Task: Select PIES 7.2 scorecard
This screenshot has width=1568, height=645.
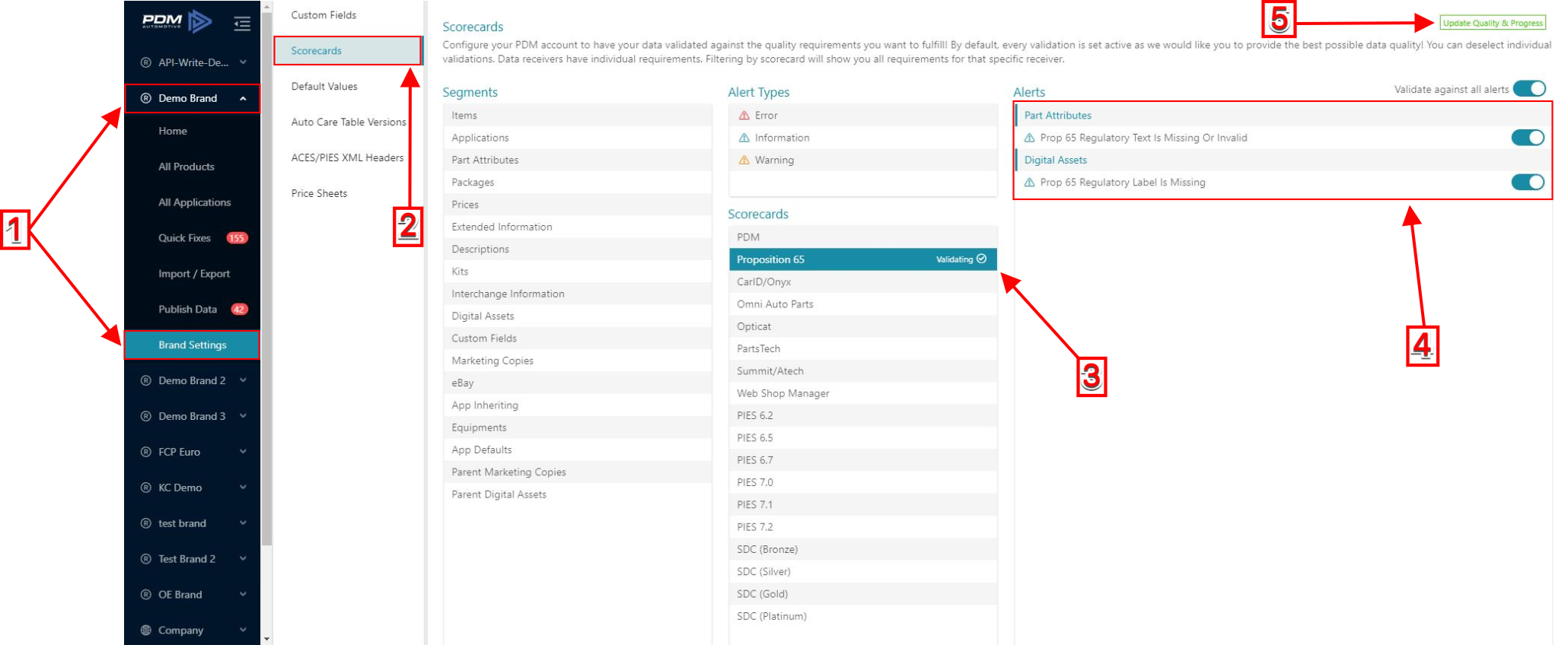Action: point(862,527)
